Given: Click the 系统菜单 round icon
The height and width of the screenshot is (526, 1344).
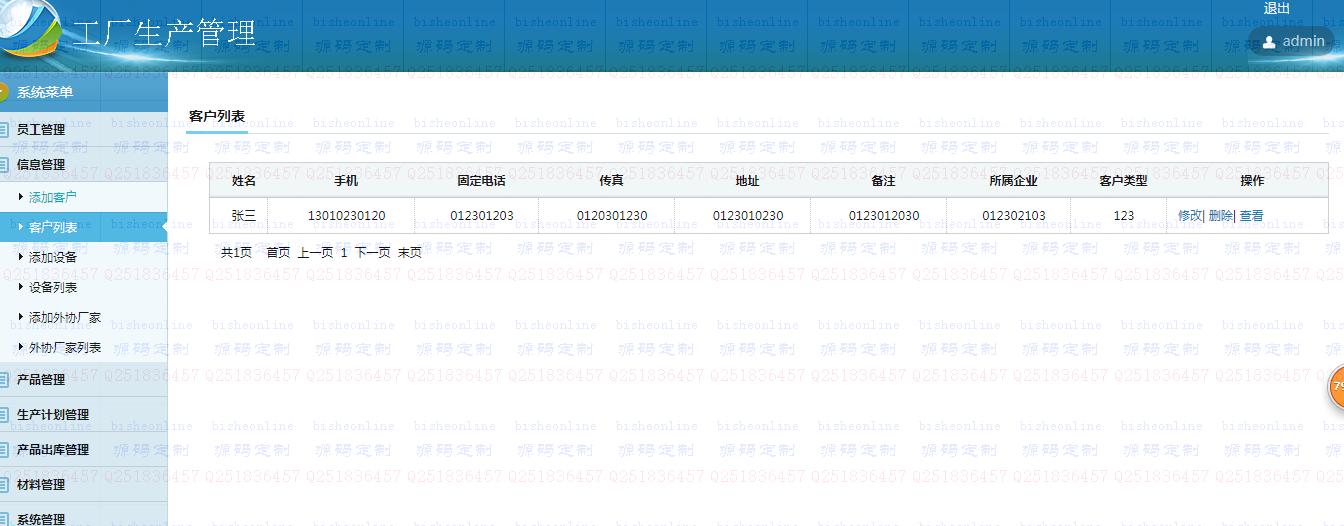Looking at the screenshot, I should (x=3, y=92).
